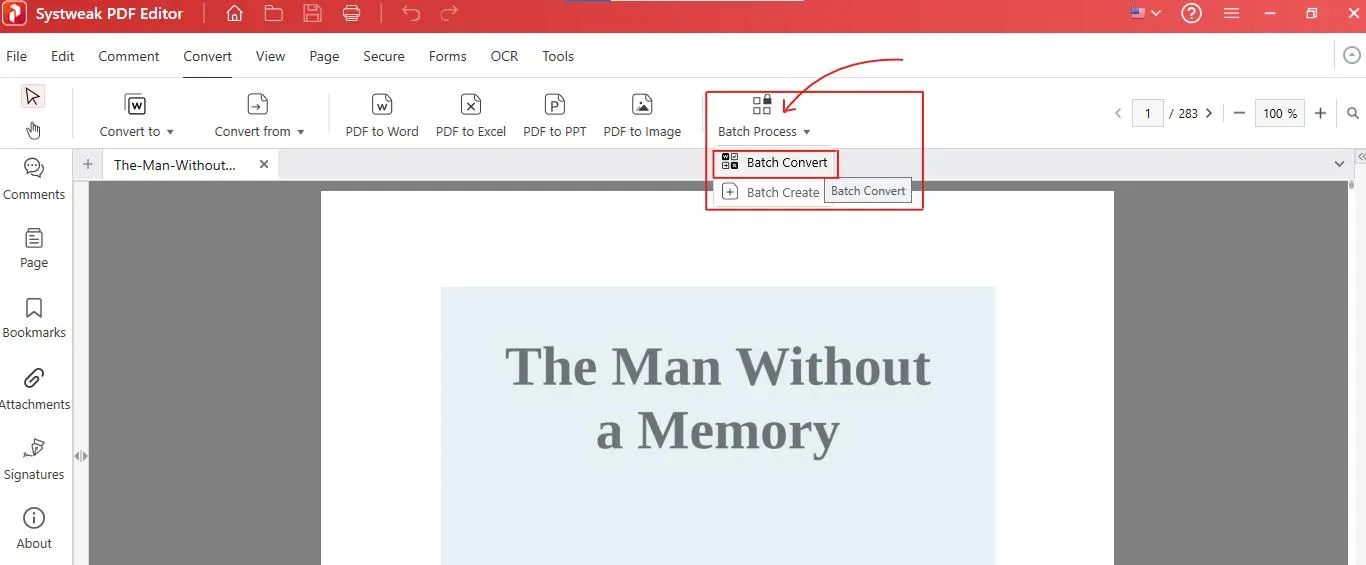Open the Attachments sidebar panel
This screenshot has height=565, width=1366.
(34, 388)
